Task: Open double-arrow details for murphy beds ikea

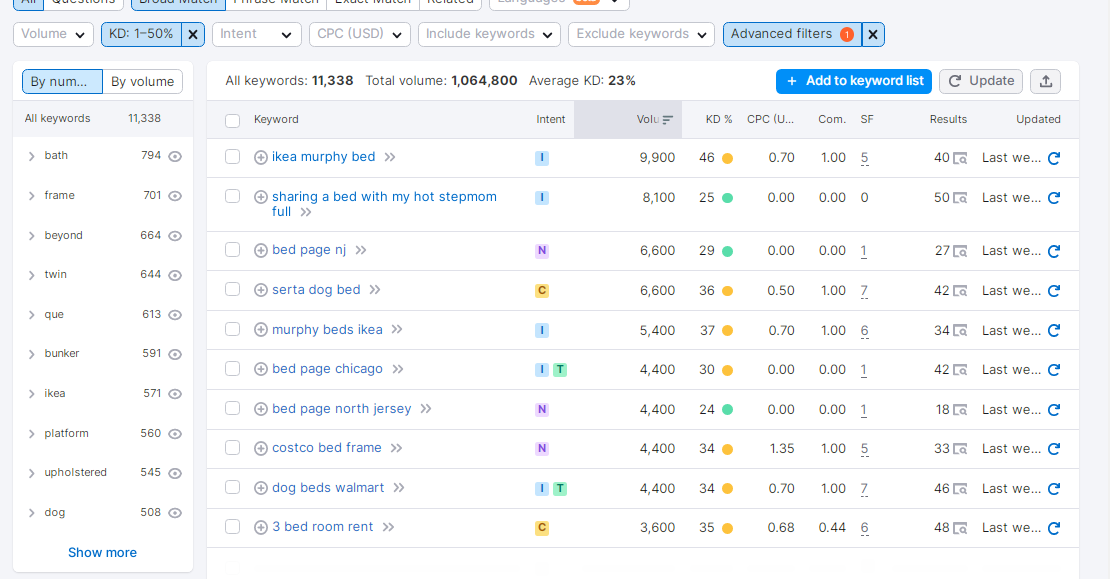Action: 396,329
